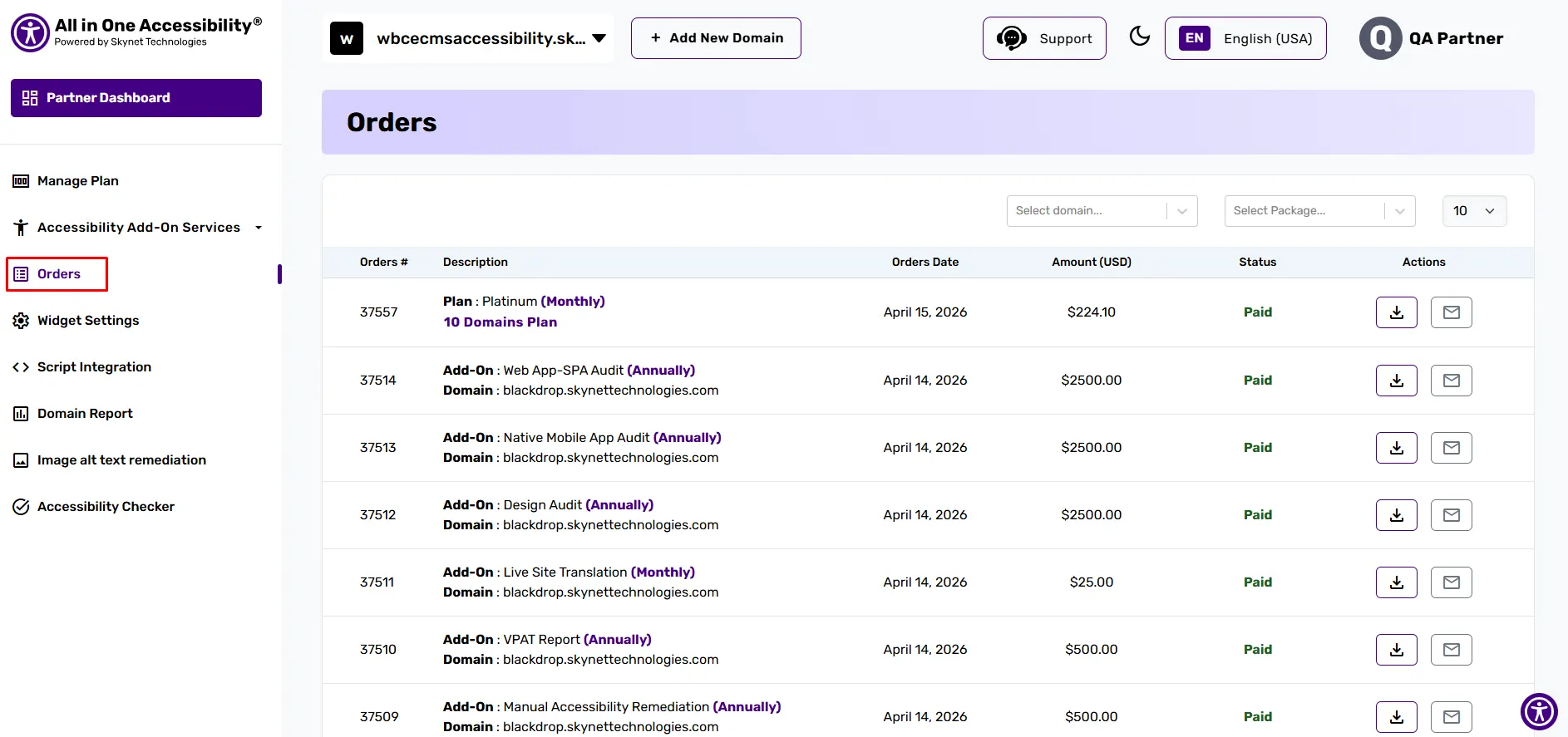Click the Orders page heading
The width and height of the screenshot is (1568, 737).
(x=392, y=122)
